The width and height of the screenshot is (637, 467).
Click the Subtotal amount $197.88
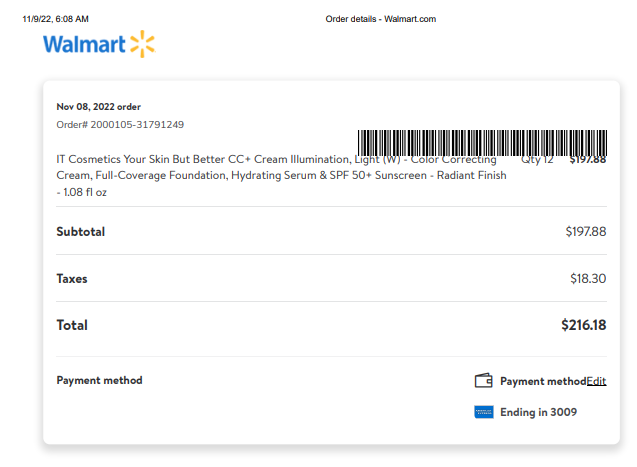click(586, 231)
